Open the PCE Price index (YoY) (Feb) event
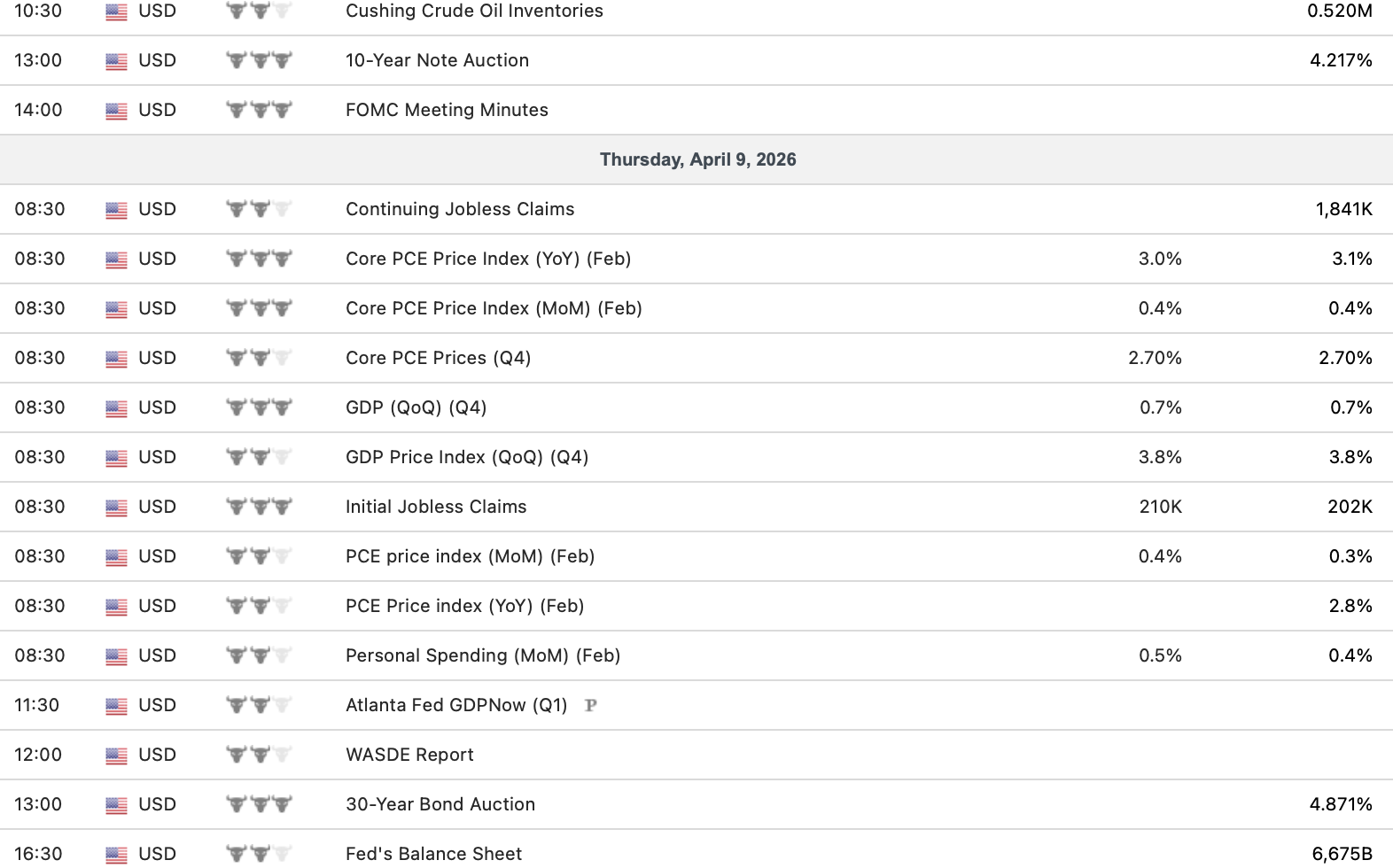1393x868 pixels. click(x=464, y=606)
